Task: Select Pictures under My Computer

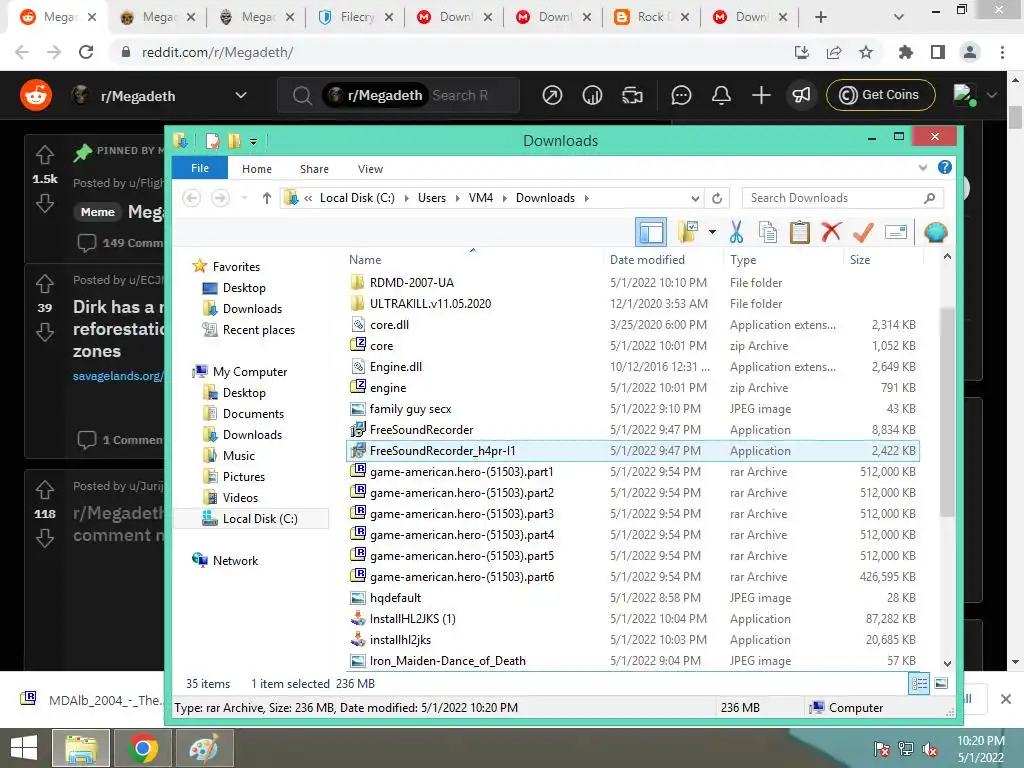Action: click(x=244, y=477)
